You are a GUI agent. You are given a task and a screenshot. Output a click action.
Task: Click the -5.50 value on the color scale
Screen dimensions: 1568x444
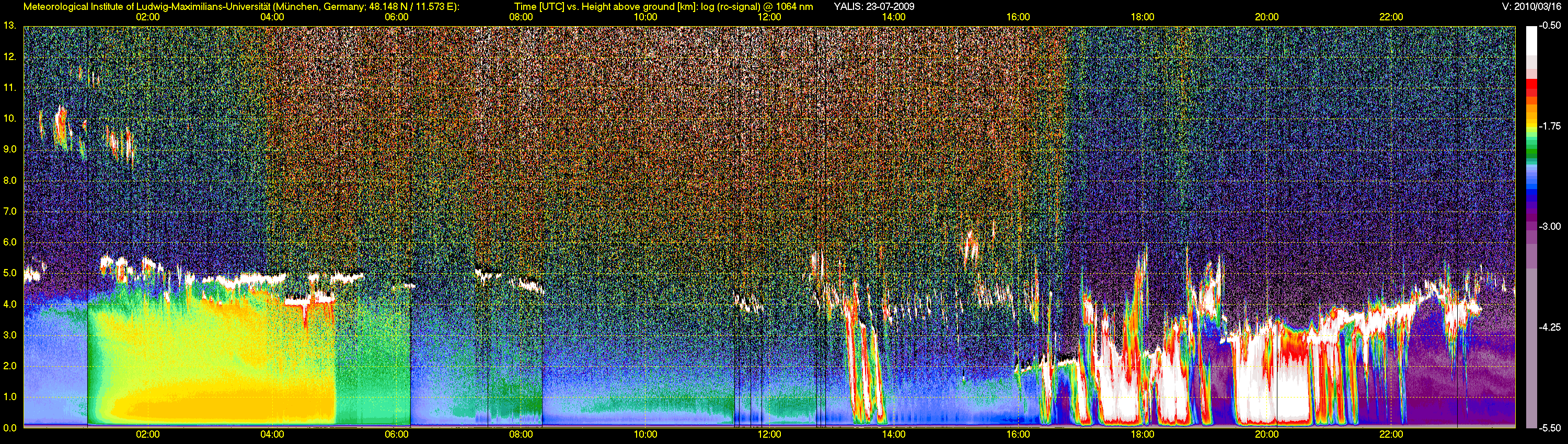pyautogui.click(x=1551, y=428)
